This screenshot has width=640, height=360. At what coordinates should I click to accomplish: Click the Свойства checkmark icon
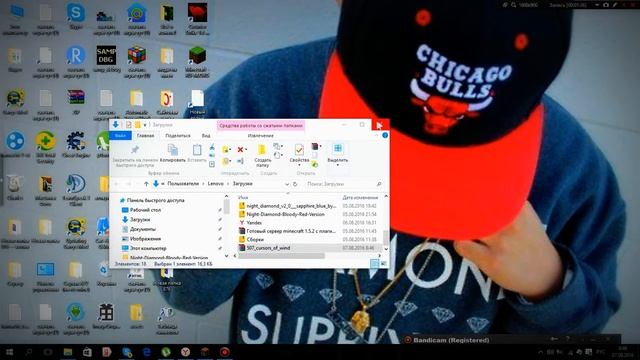pyautogui.click(x=299, y=150)
